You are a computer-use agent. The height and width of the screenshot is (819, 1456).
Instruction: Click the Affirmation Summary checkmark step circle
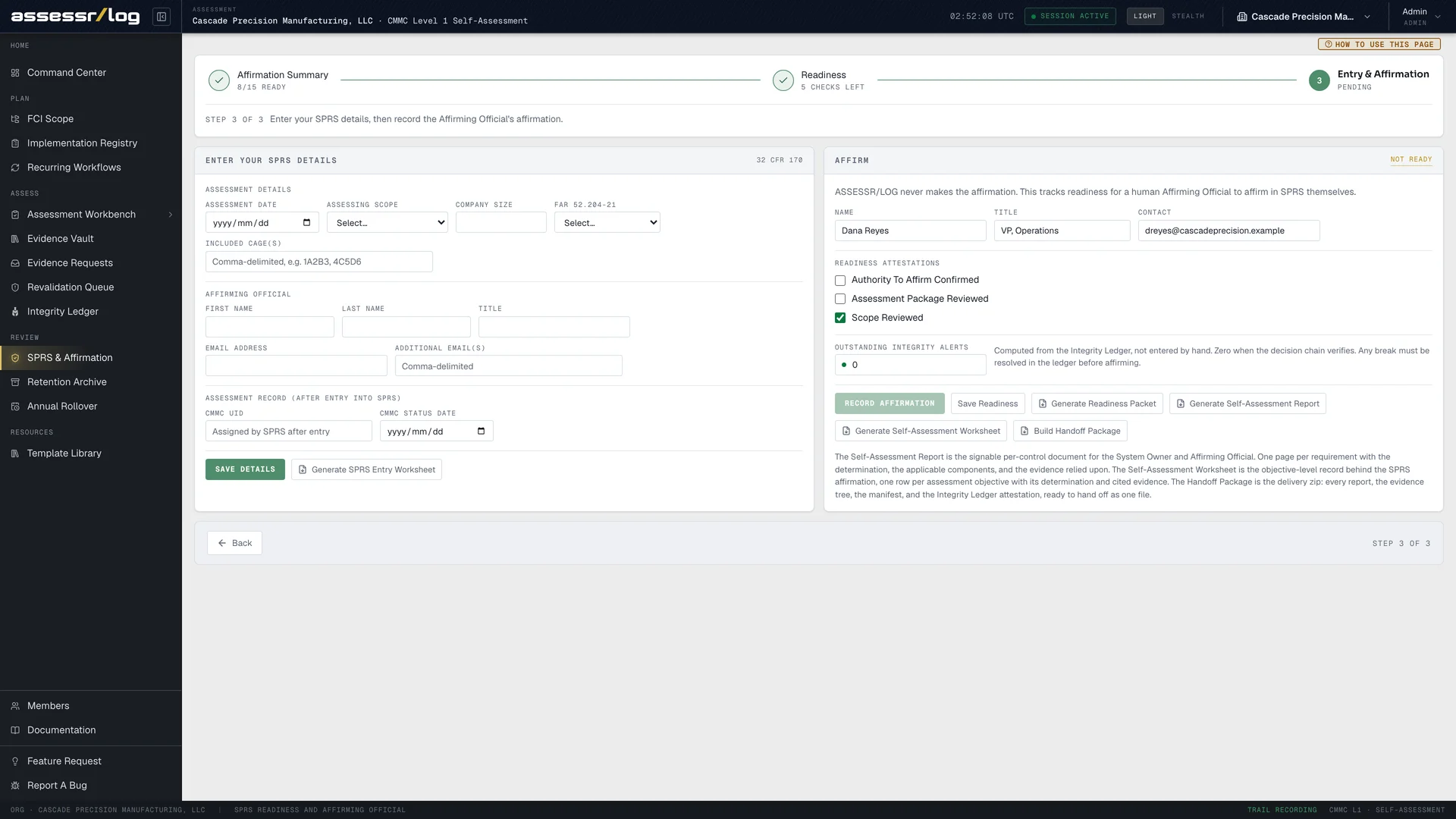click(x=219, y=80)
